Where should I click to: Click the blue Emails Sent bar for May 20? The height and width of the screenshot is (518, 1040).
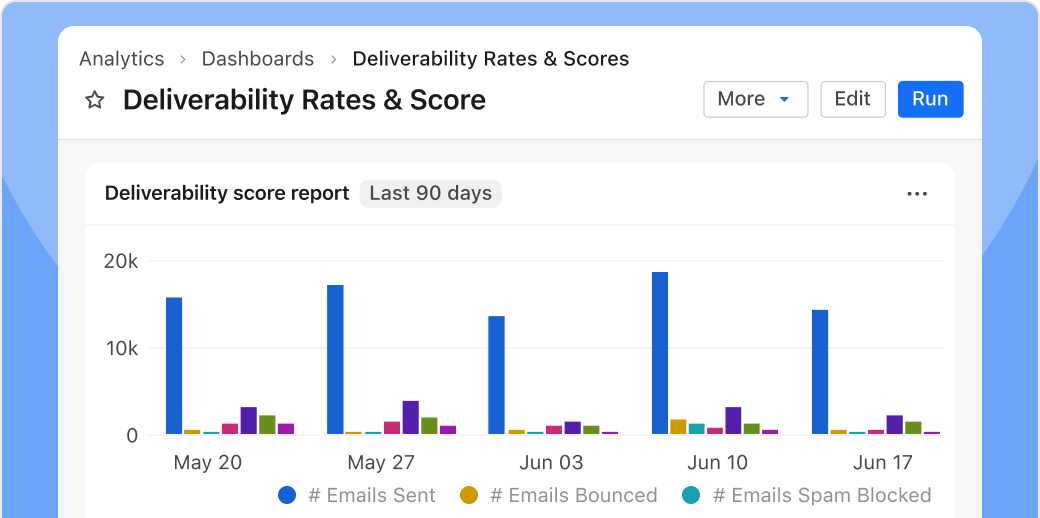coord(174,366)
